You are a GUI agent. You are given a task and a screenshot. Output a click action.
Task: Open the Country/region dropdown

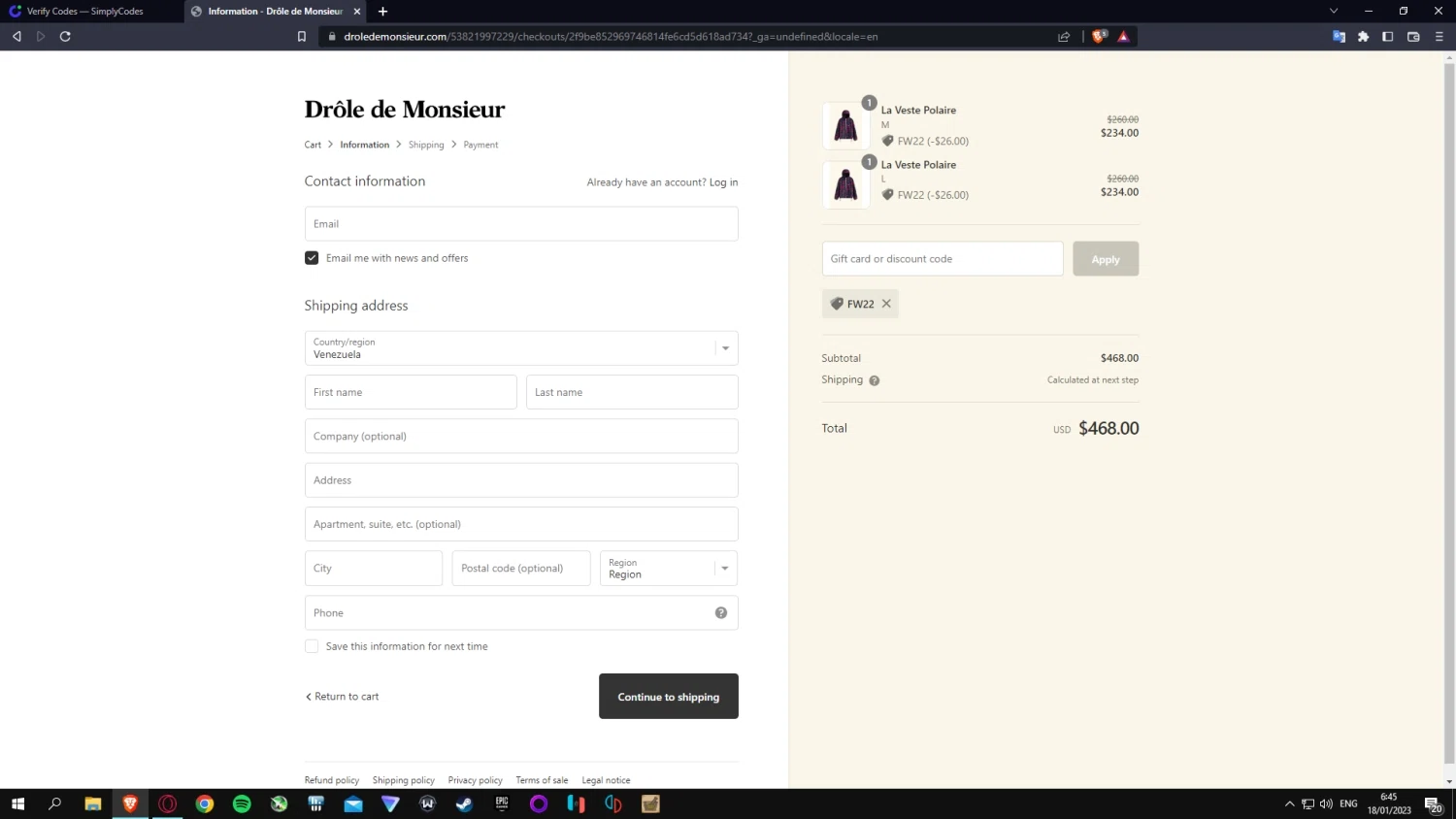521,348
